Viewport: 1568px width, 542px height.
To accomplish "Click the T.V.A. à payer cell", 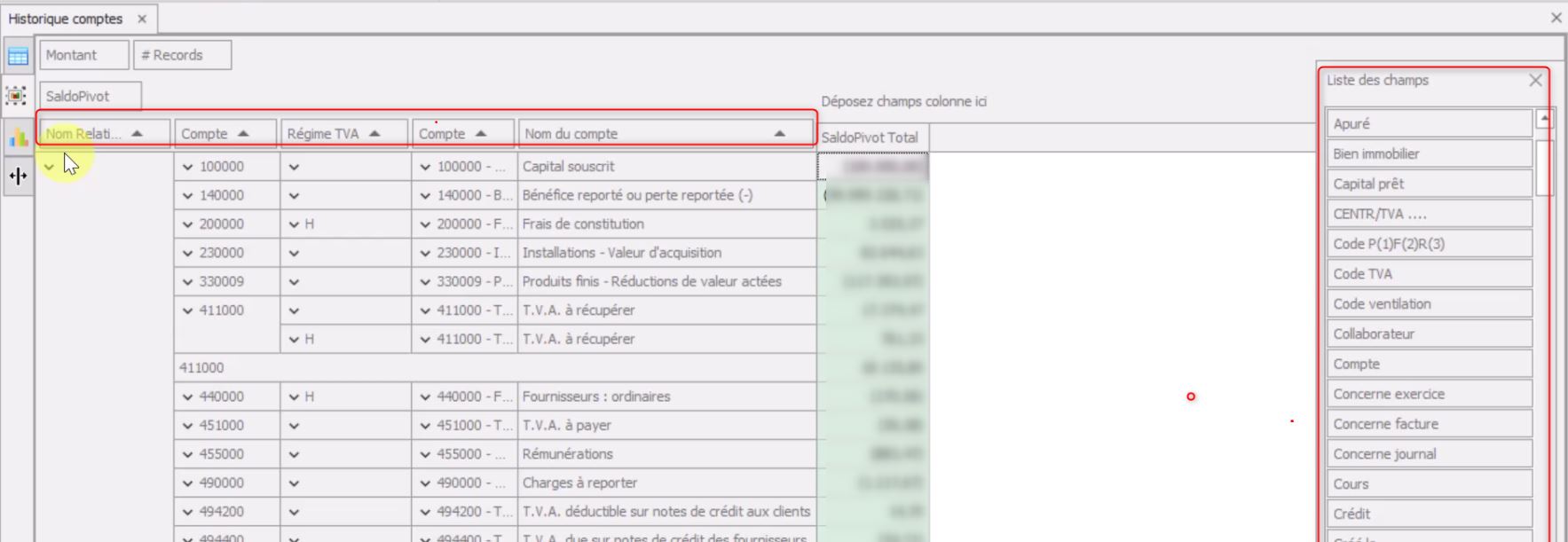I will pos(666,425).
